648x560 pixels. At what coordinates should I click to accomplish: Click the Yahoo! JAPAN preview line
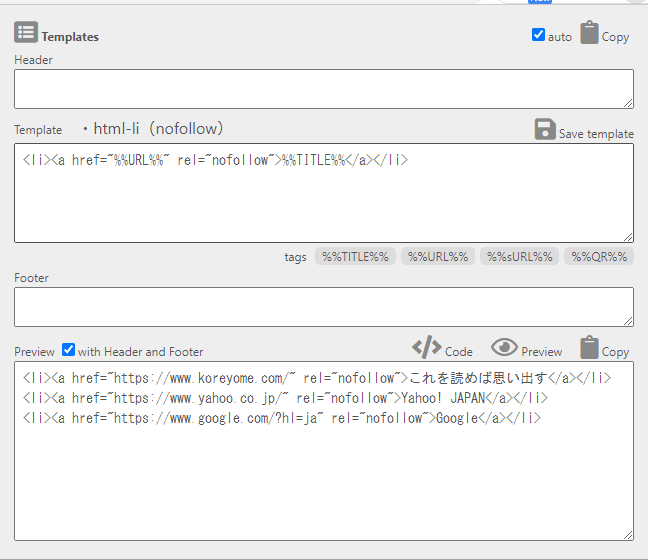point(285,398)
